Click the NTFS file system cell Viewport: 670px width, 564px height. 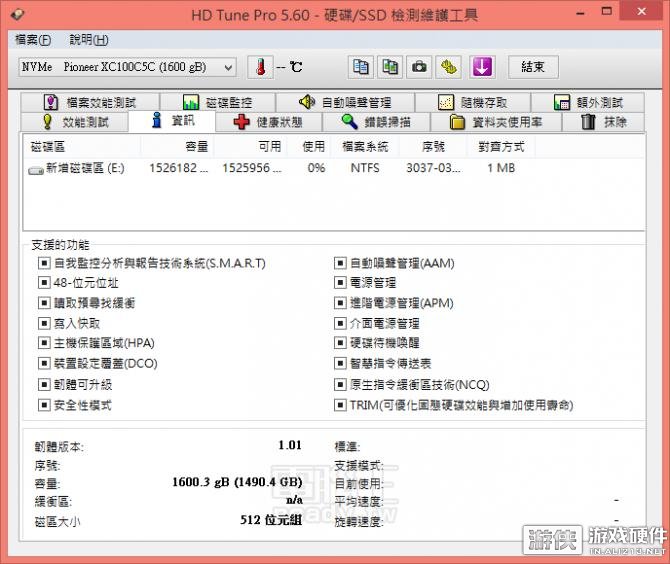tap(365, 168)
